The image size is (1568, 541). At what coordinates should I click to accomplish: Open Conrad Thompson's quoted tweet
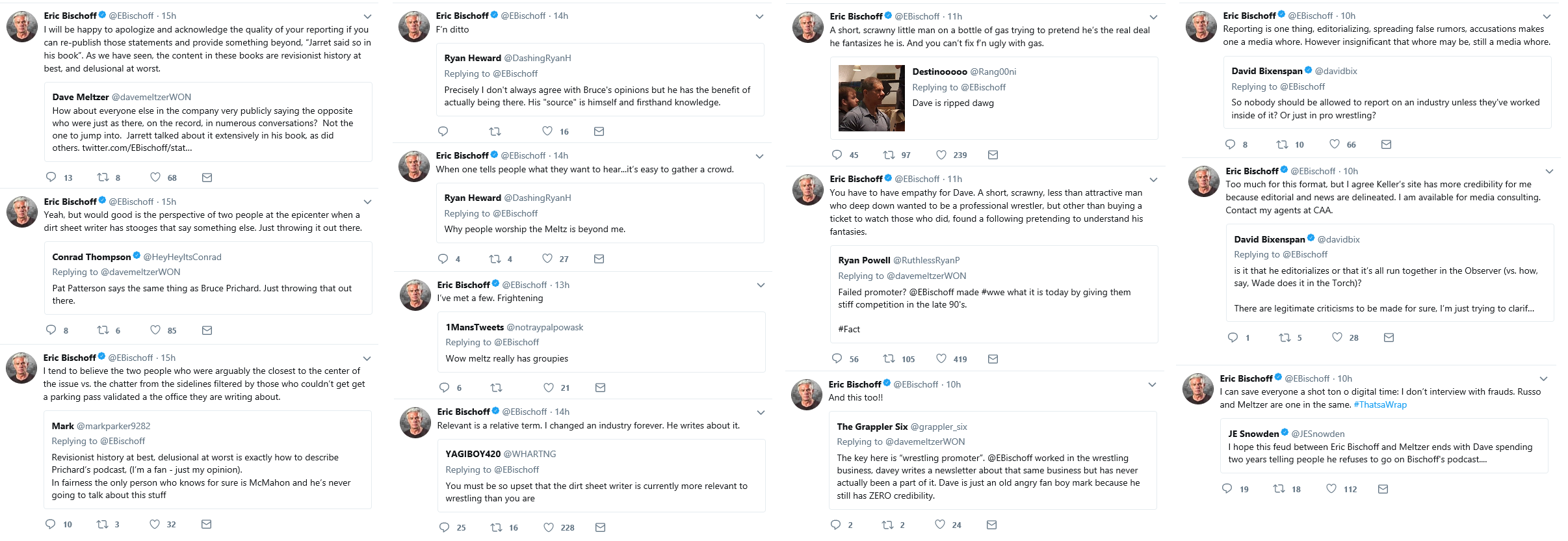[x=208, y=278]
